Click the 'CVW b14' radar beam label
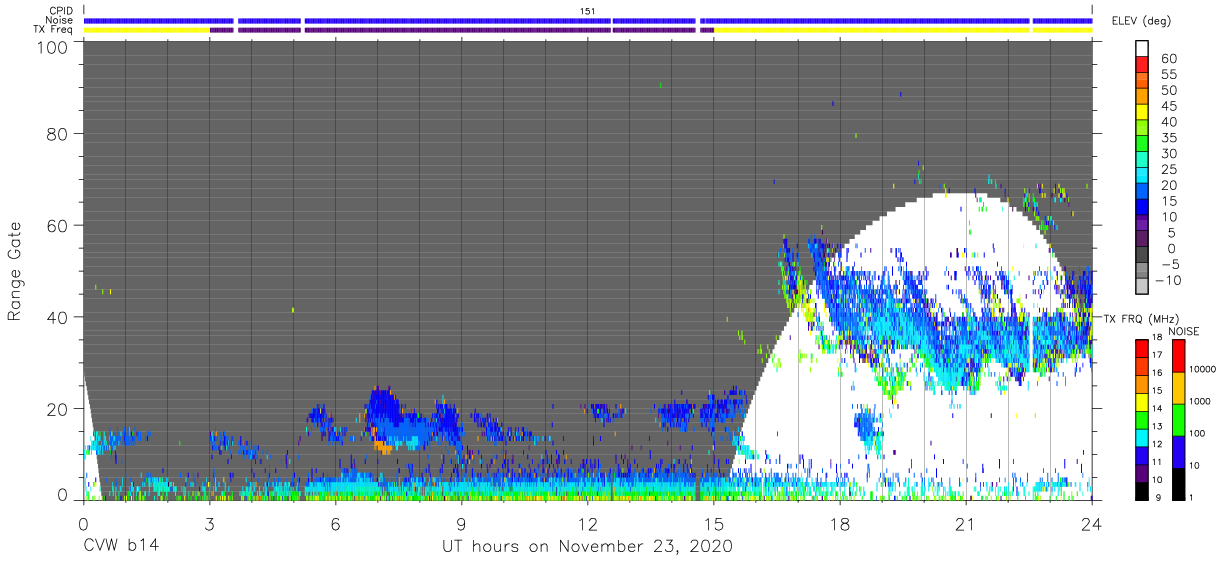 point(120,546)
